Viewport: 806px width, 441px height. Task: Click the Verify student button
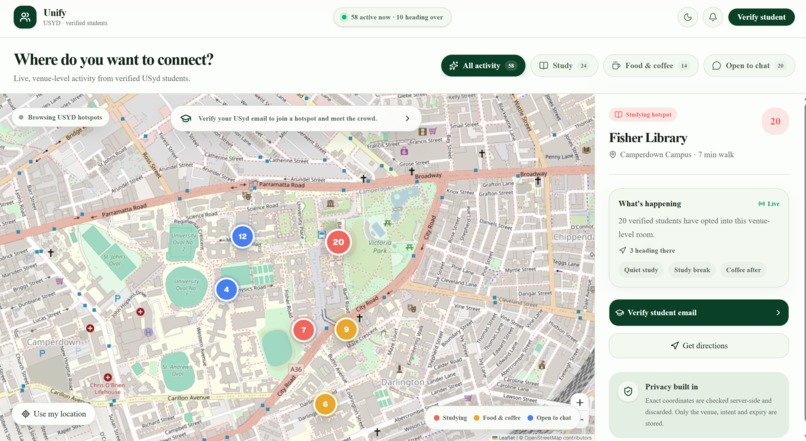click(761, 17)
